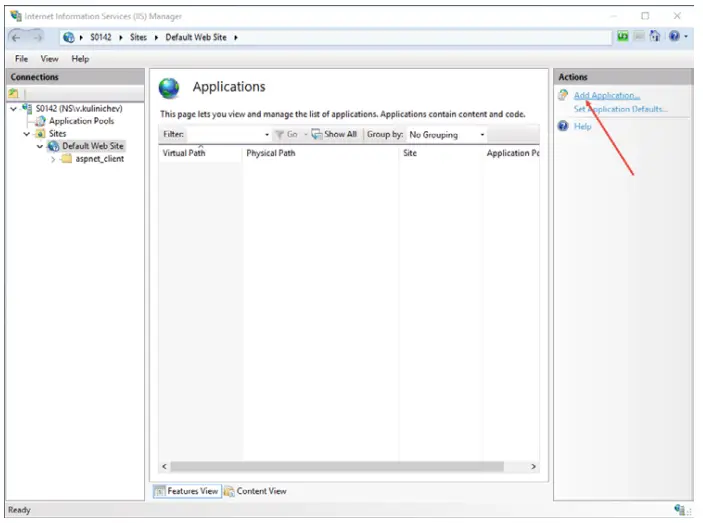Select Default Web Site tree label

[x=93, y=146]
